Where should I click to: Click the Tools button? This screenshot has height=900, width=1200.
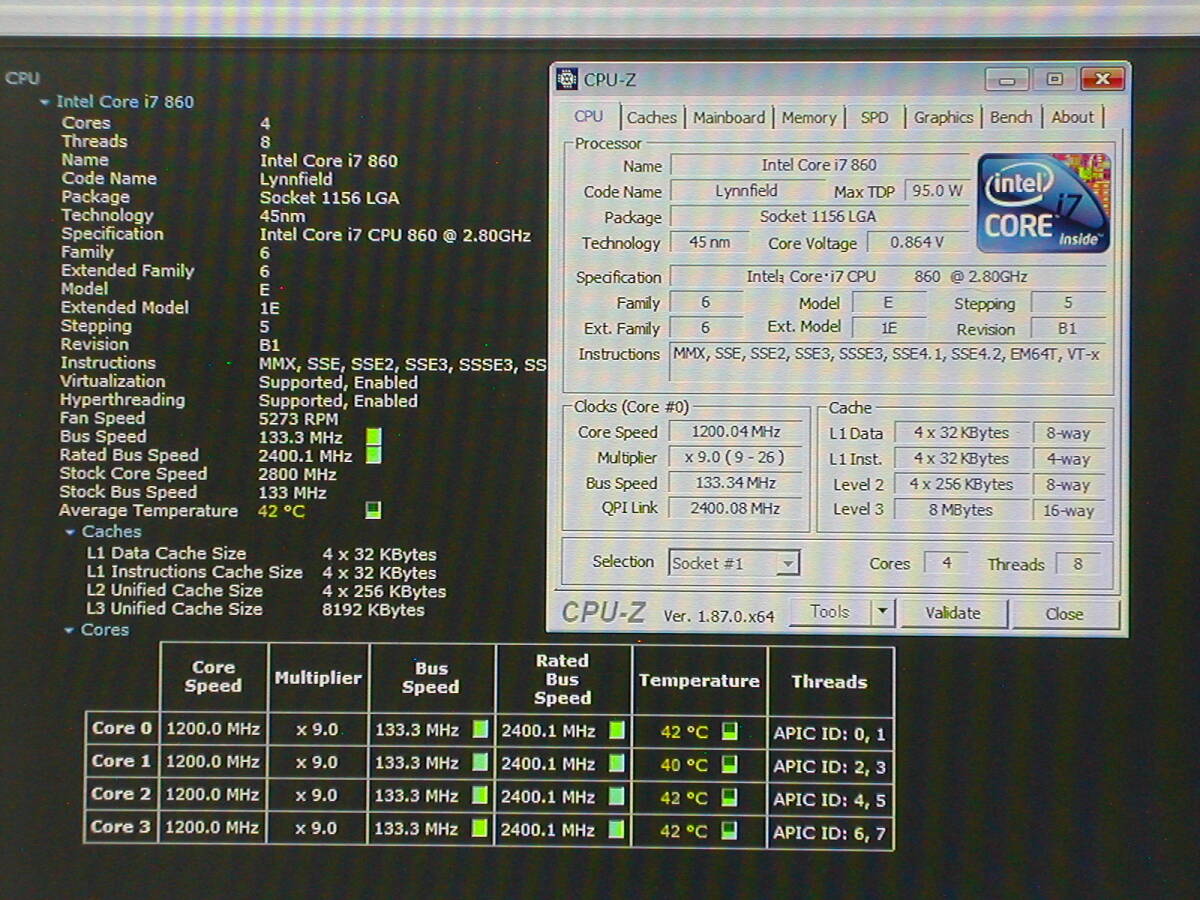[829, 612]
